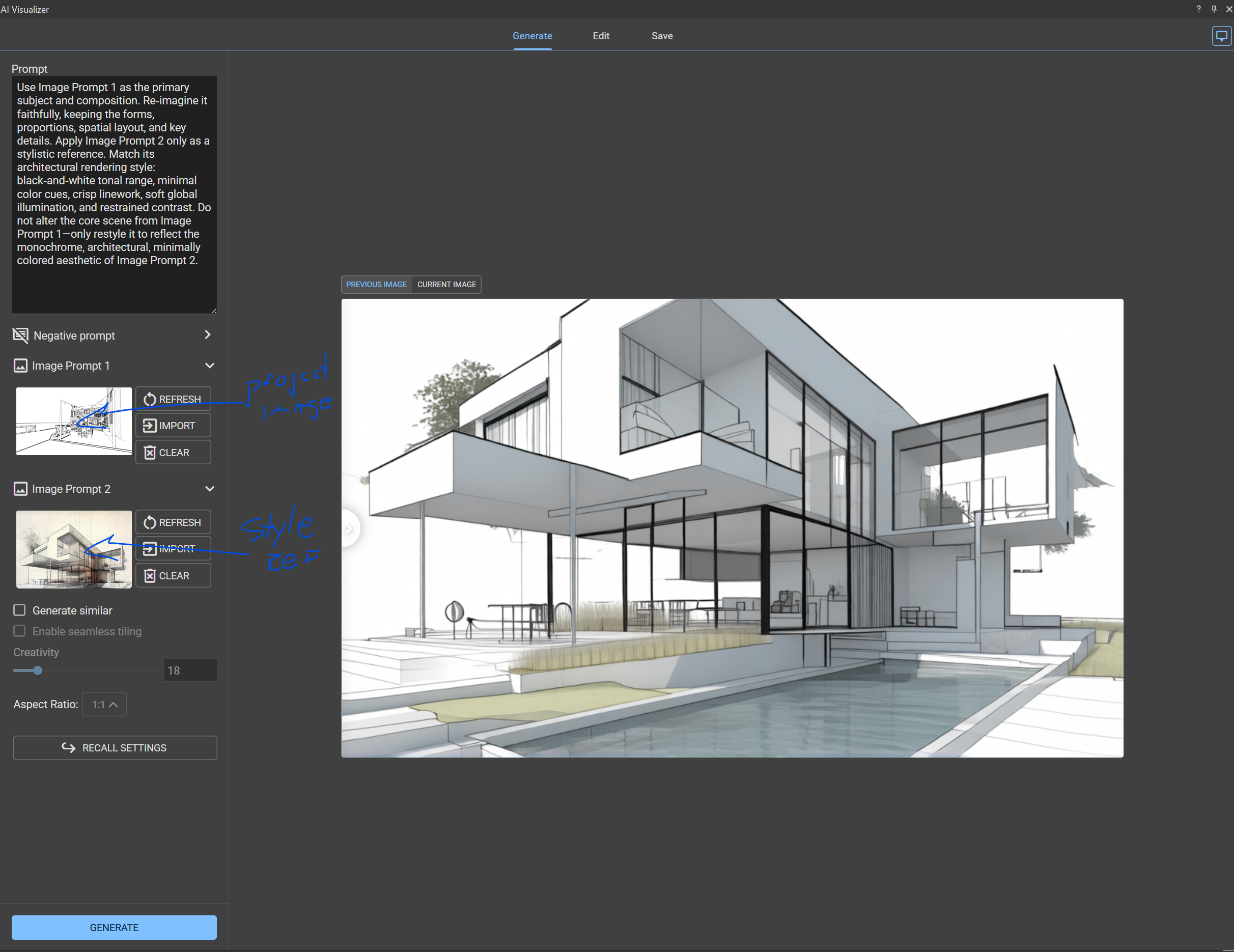Expand the Negative prompt section
The image size is (1234, 952).
pos(207,334)
